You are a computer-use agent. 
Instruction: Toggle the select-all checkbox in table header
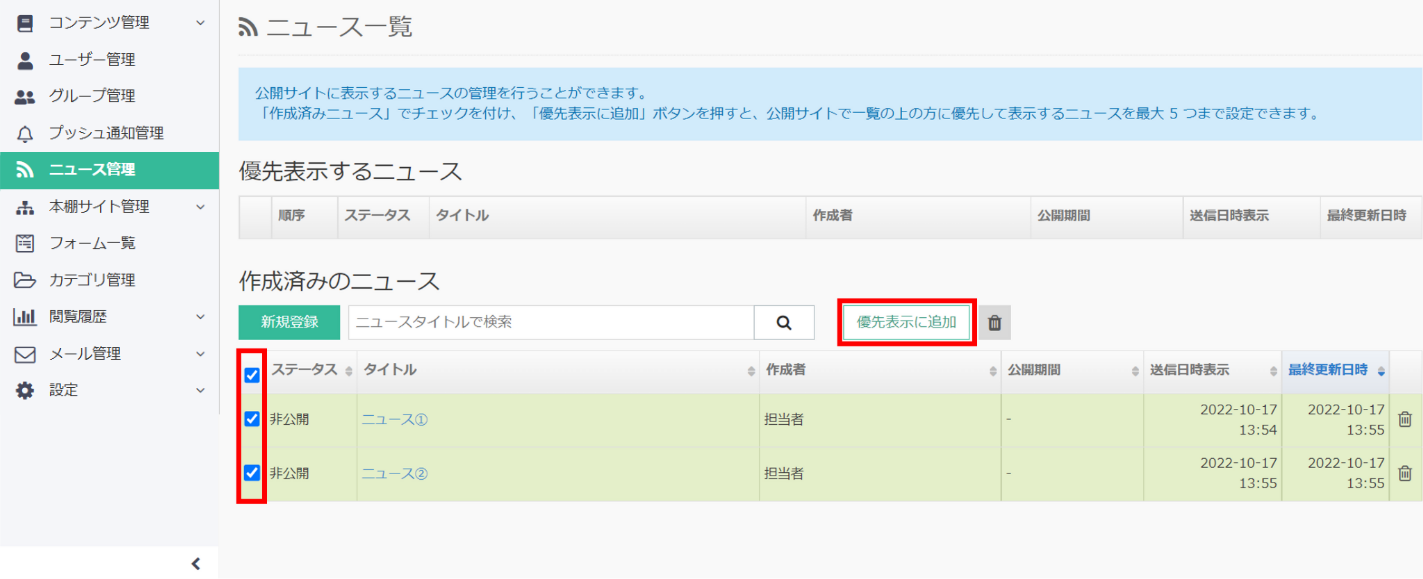click(252, 375)
